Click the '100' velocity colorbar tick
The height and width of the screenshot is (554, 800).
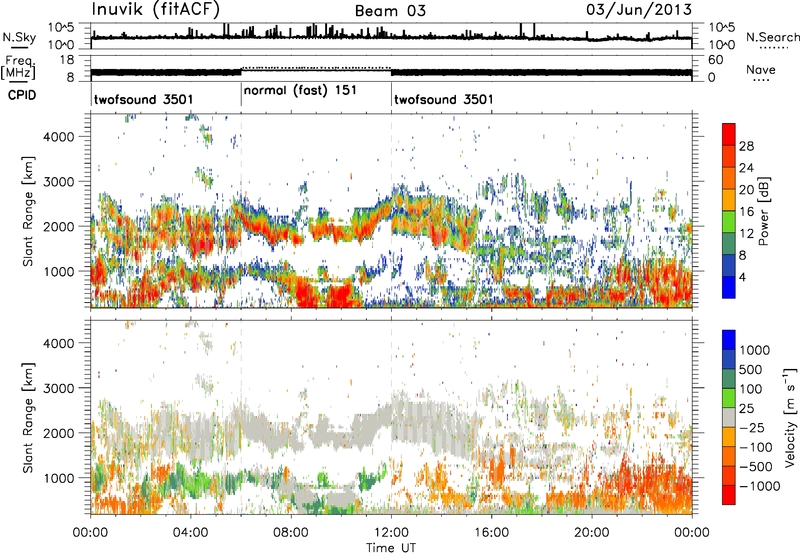point(751,389)
